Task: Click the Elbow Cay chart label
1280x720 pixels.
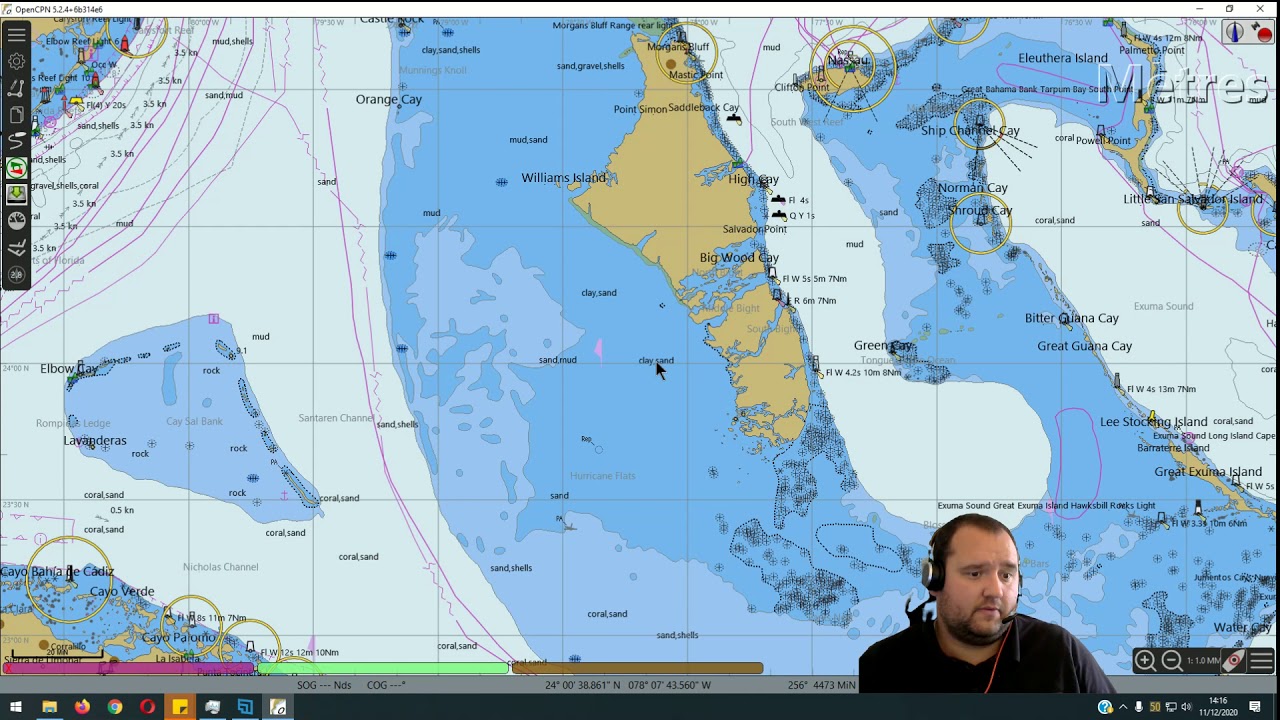Action: [69, 369]
